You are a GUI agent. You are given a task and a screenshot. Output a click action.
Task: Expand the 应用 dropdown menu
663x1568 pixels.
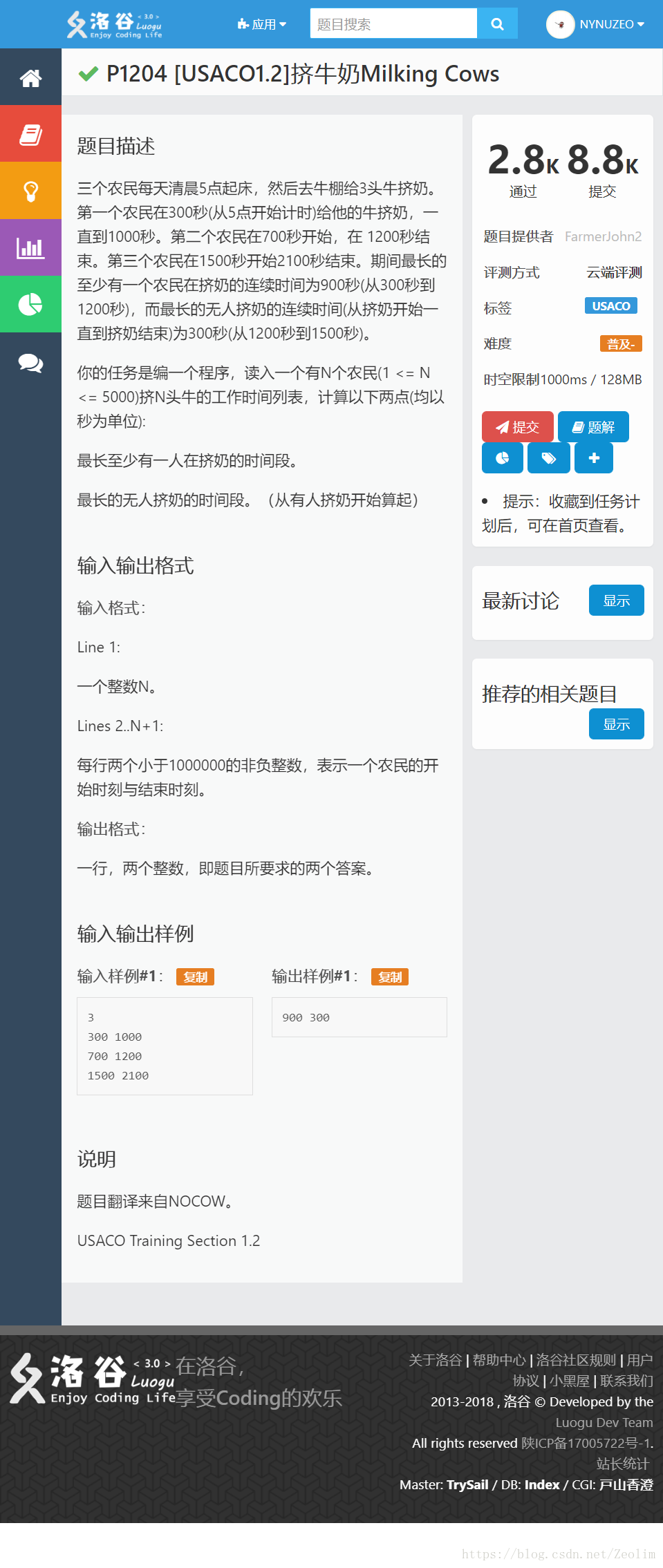(x=262, y=24)
